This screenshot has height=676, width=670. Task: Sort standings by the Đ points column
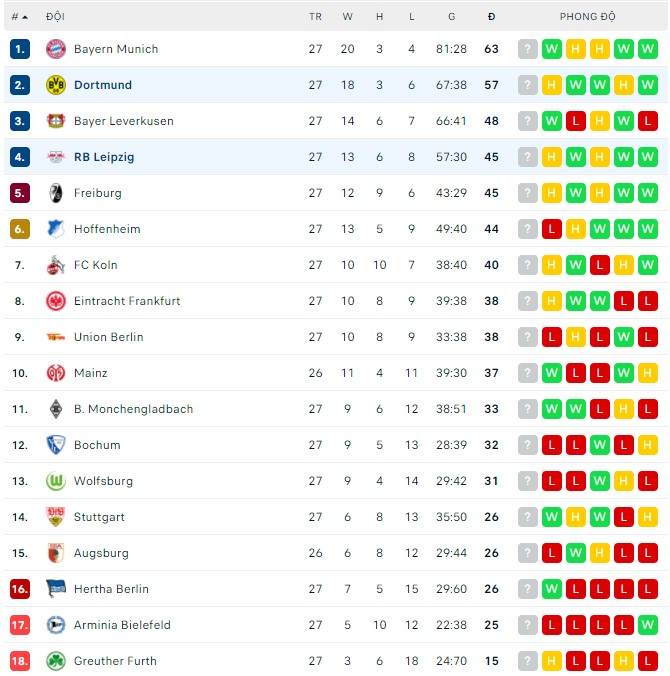tap(491, 17)
